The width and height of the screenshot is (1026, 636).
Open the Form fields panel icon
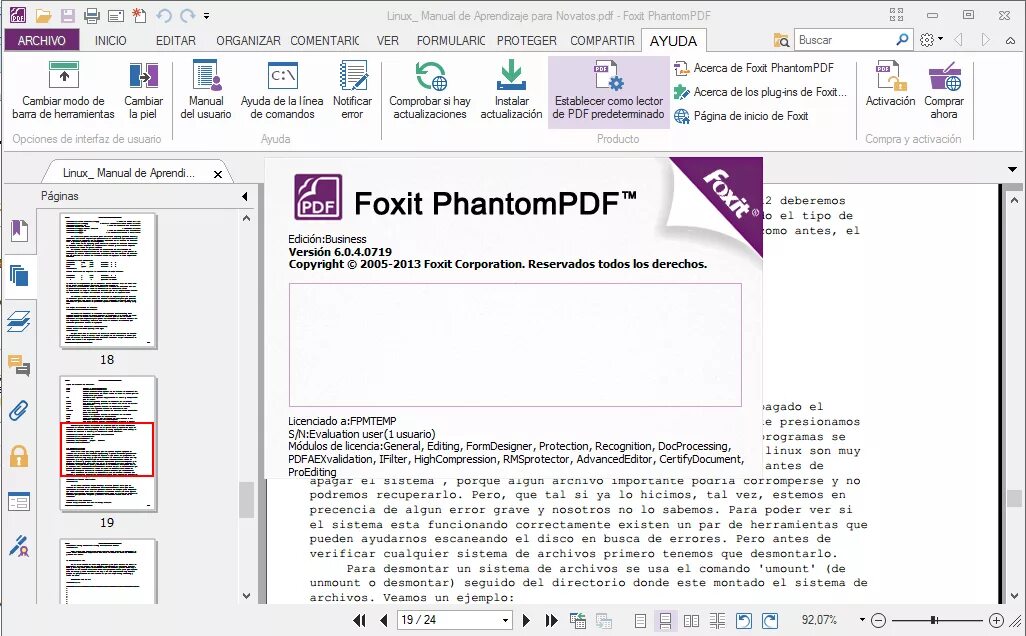click(19, 502)
